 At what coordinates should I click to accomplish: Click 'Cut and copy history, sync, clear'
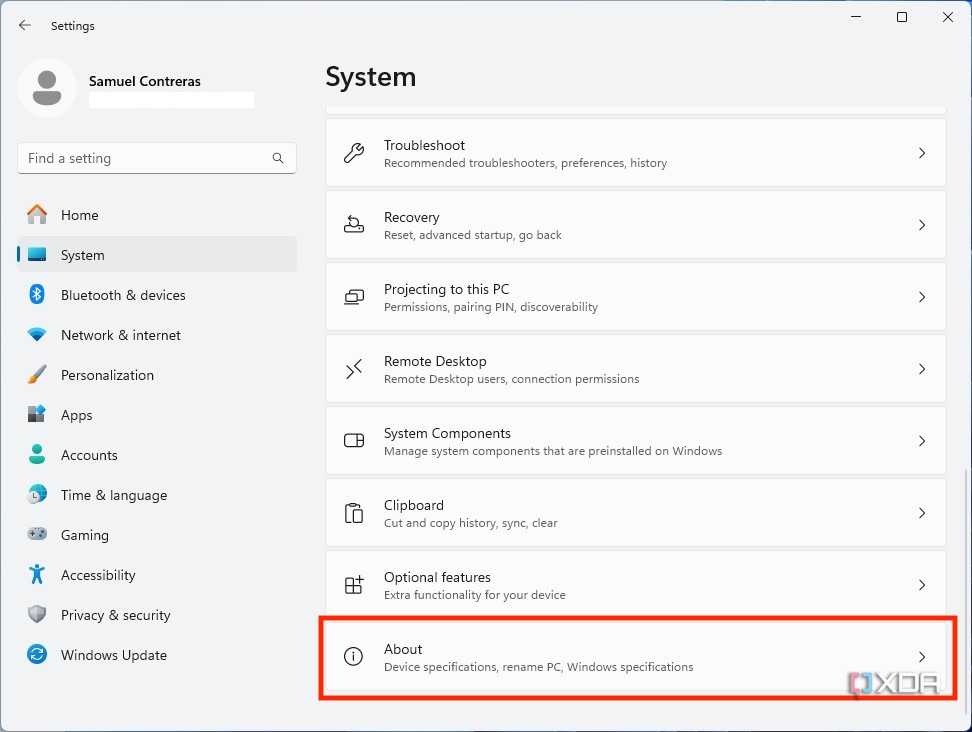pos(471,523)
